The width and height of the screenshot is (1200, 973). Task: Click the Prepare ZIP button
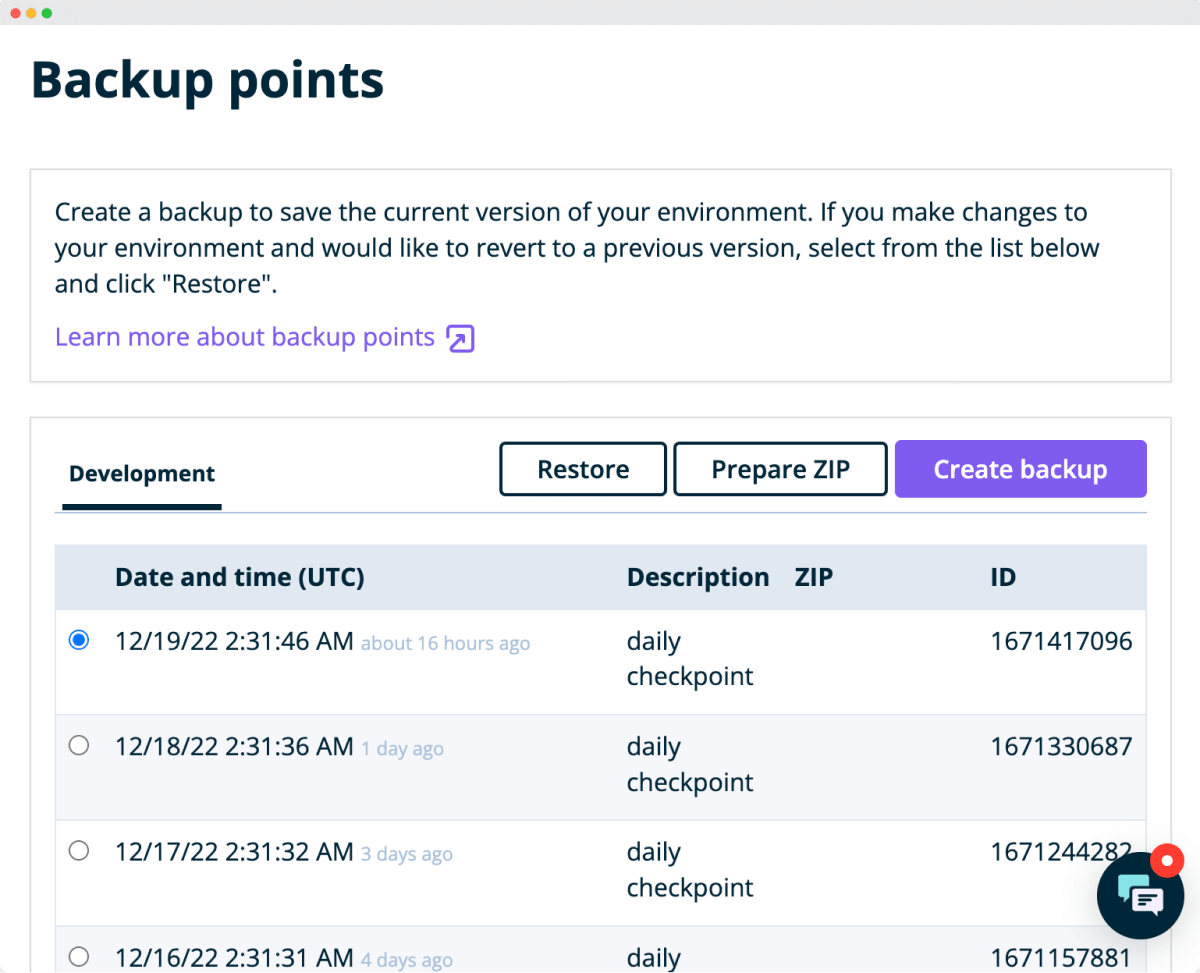pos(780,468)
